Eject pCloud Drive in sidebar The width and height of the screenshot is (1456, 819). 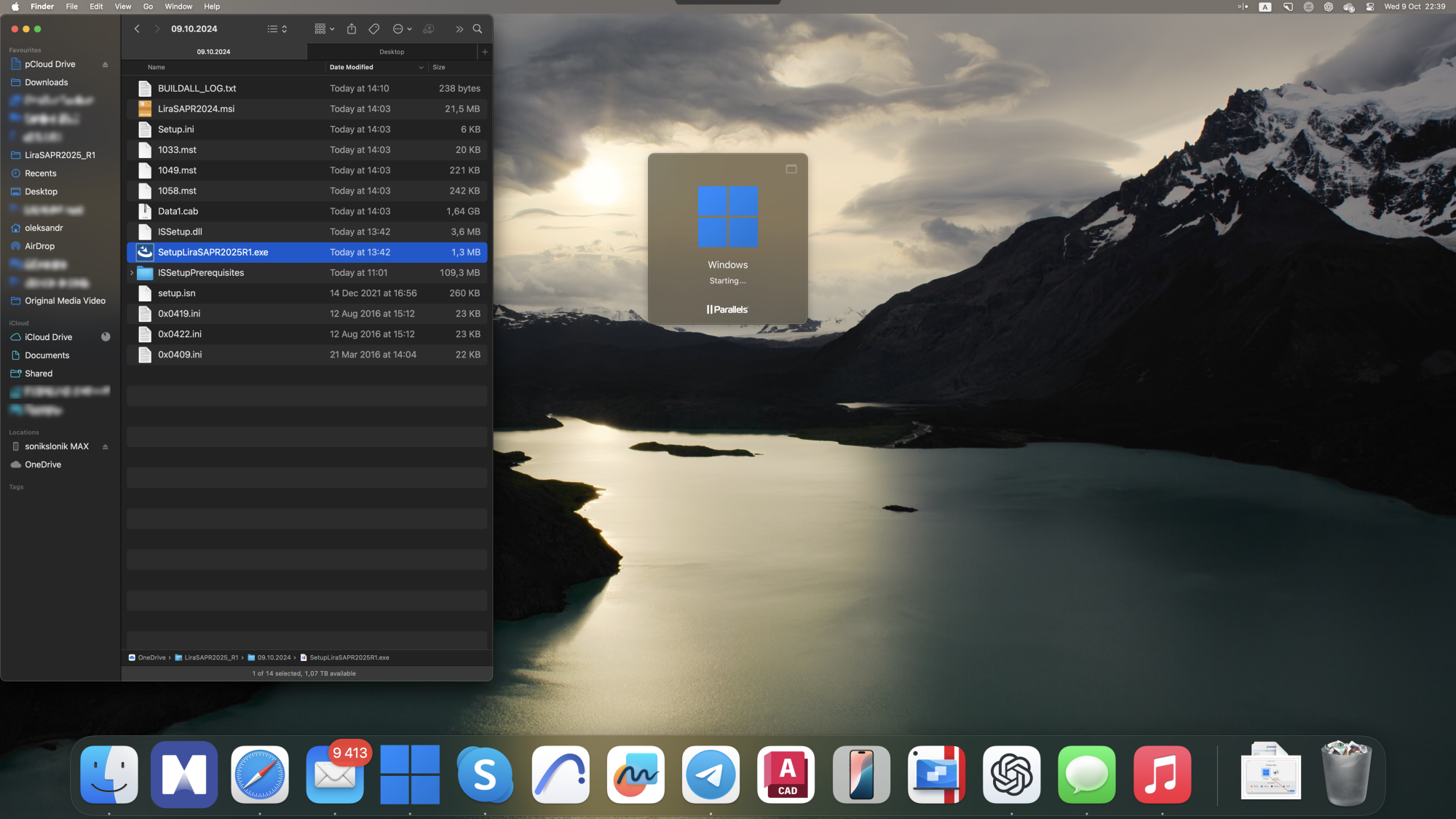tap(106, 65)
